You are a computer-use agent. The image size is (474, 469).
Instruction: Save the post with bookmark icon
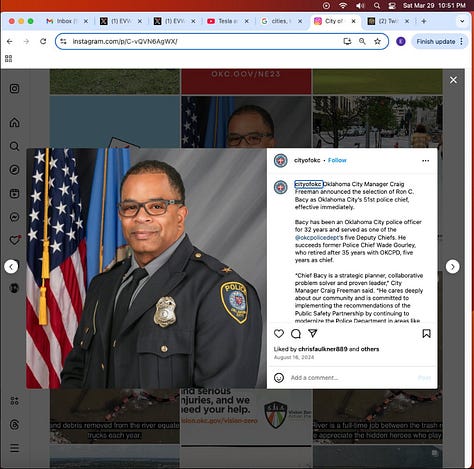tap(426, 333)
